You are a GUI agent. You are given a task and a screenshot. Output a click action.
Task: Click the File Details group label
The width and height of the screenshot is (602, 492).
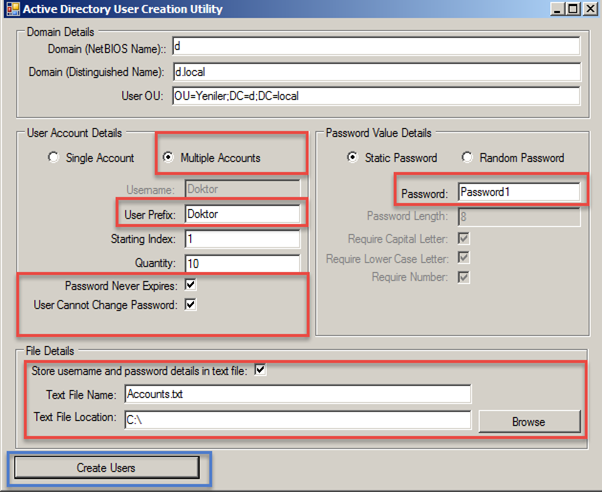coord(50,351)
